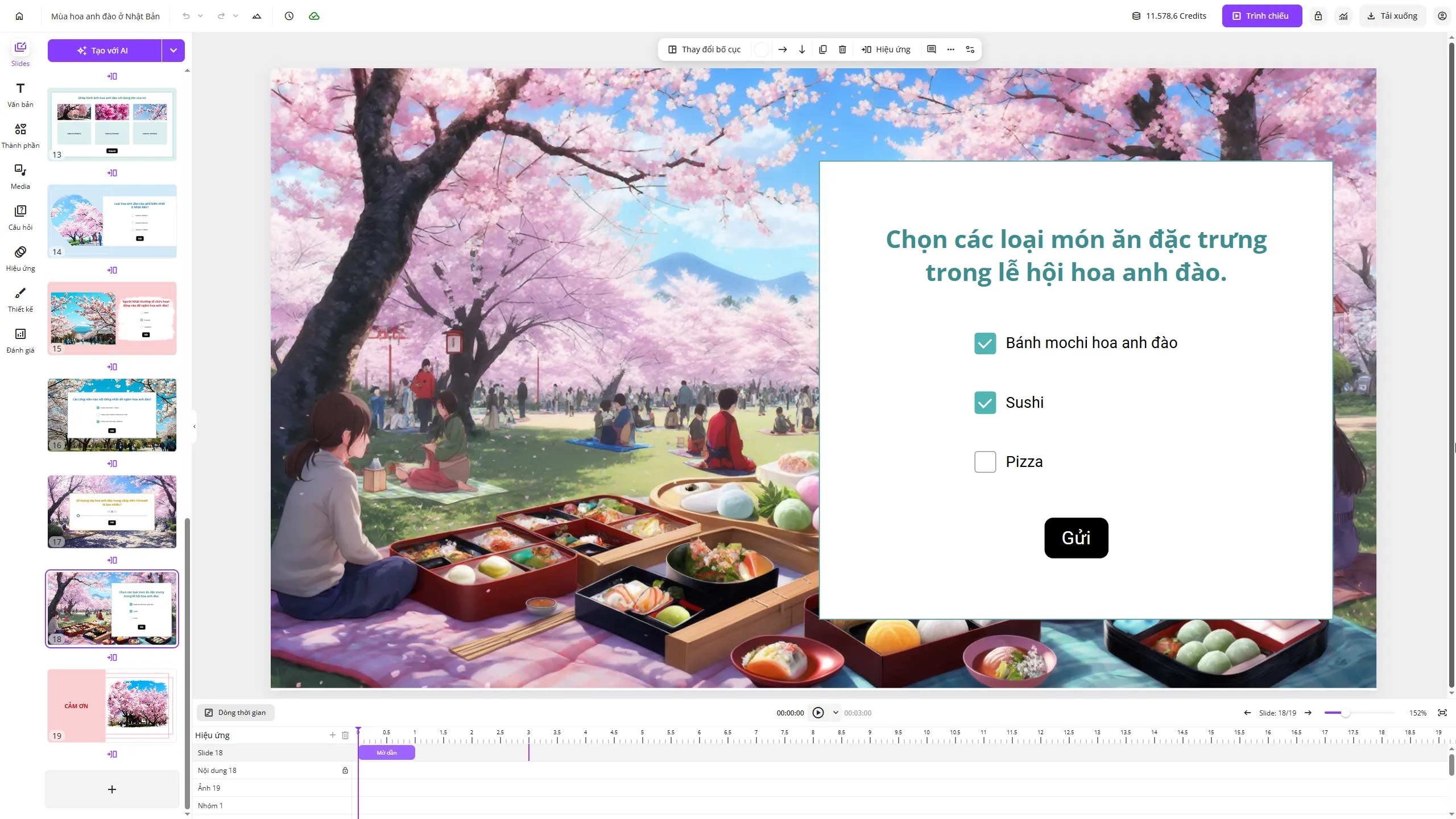Screen dimensions: 1456x819
Task: Open comments via speech bubble icon
Action: [x=931, y=49]
